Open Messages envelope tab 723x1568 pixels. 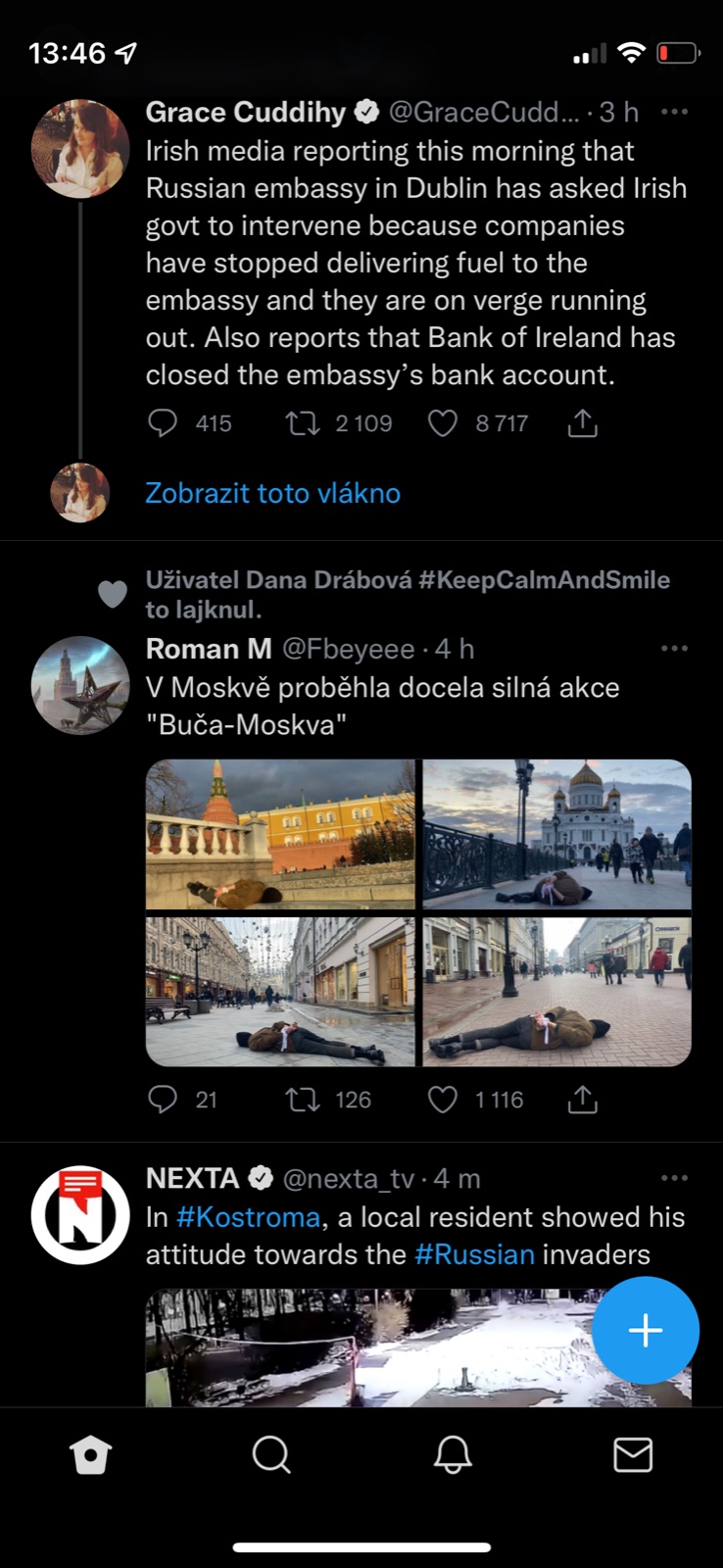click(633, 1455)
